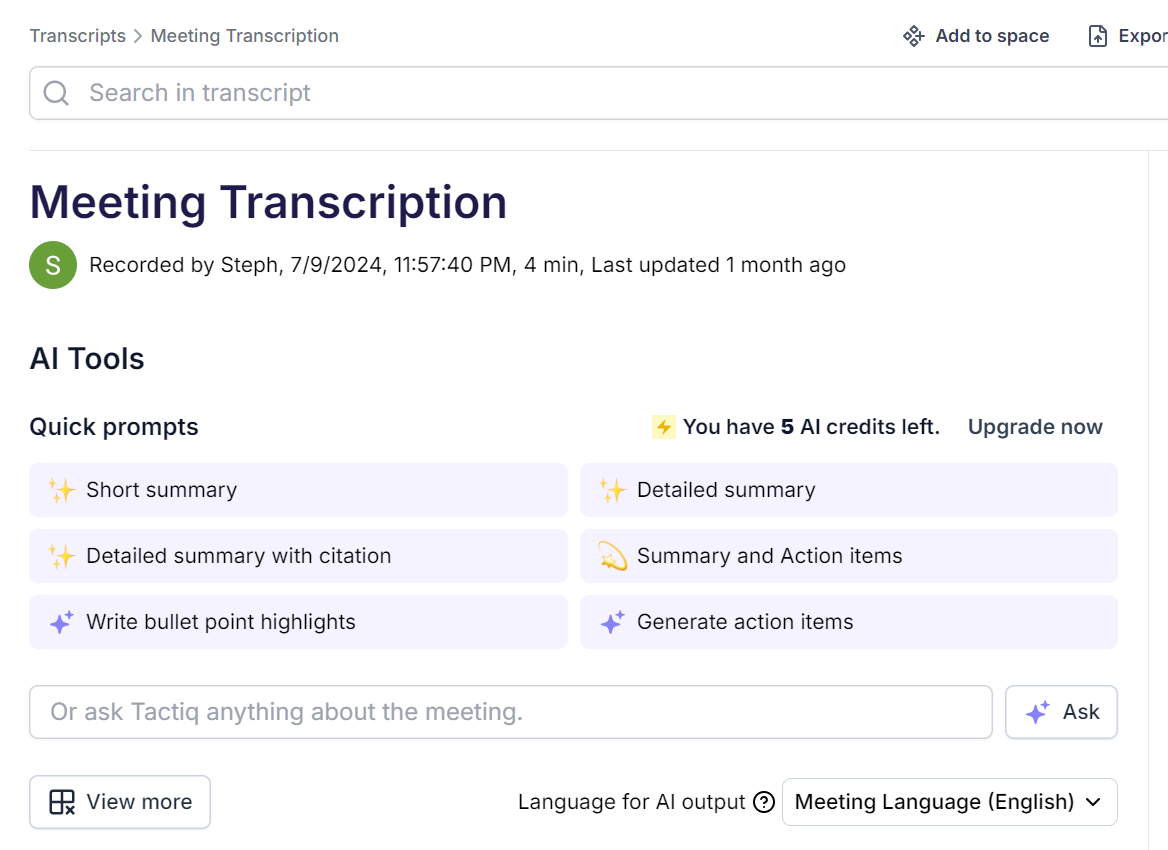Viewport: 1168px width, 850px height.
Task: Click sparkle icon beside Detailed summary with citation
Action: click(62, 556)
